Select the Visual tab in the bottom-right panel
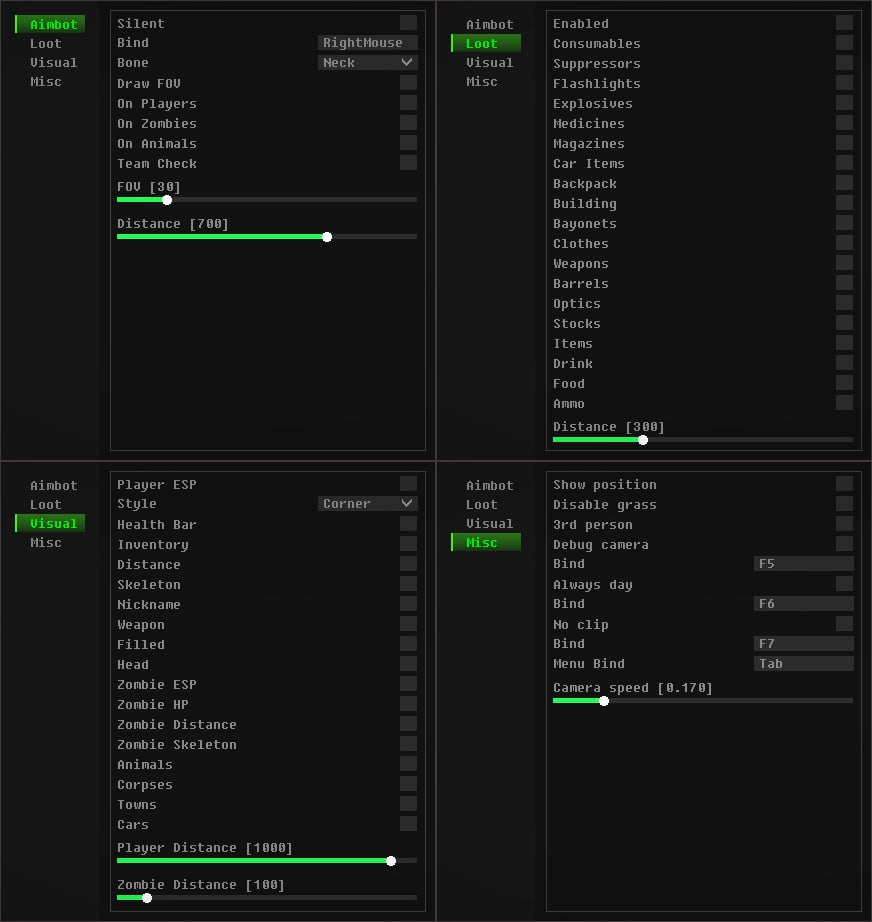This screenshot has height=922, width=872. (489, 523)
